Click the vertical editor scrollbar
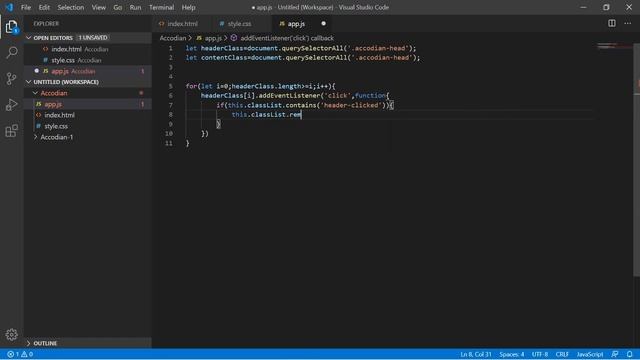This screenshot has height=360, width=640. 636,159
